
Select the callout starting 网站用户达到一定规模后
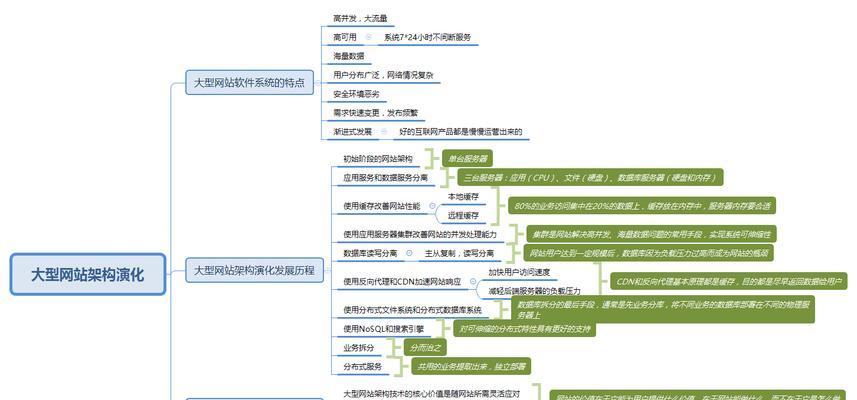coord(648,253)
